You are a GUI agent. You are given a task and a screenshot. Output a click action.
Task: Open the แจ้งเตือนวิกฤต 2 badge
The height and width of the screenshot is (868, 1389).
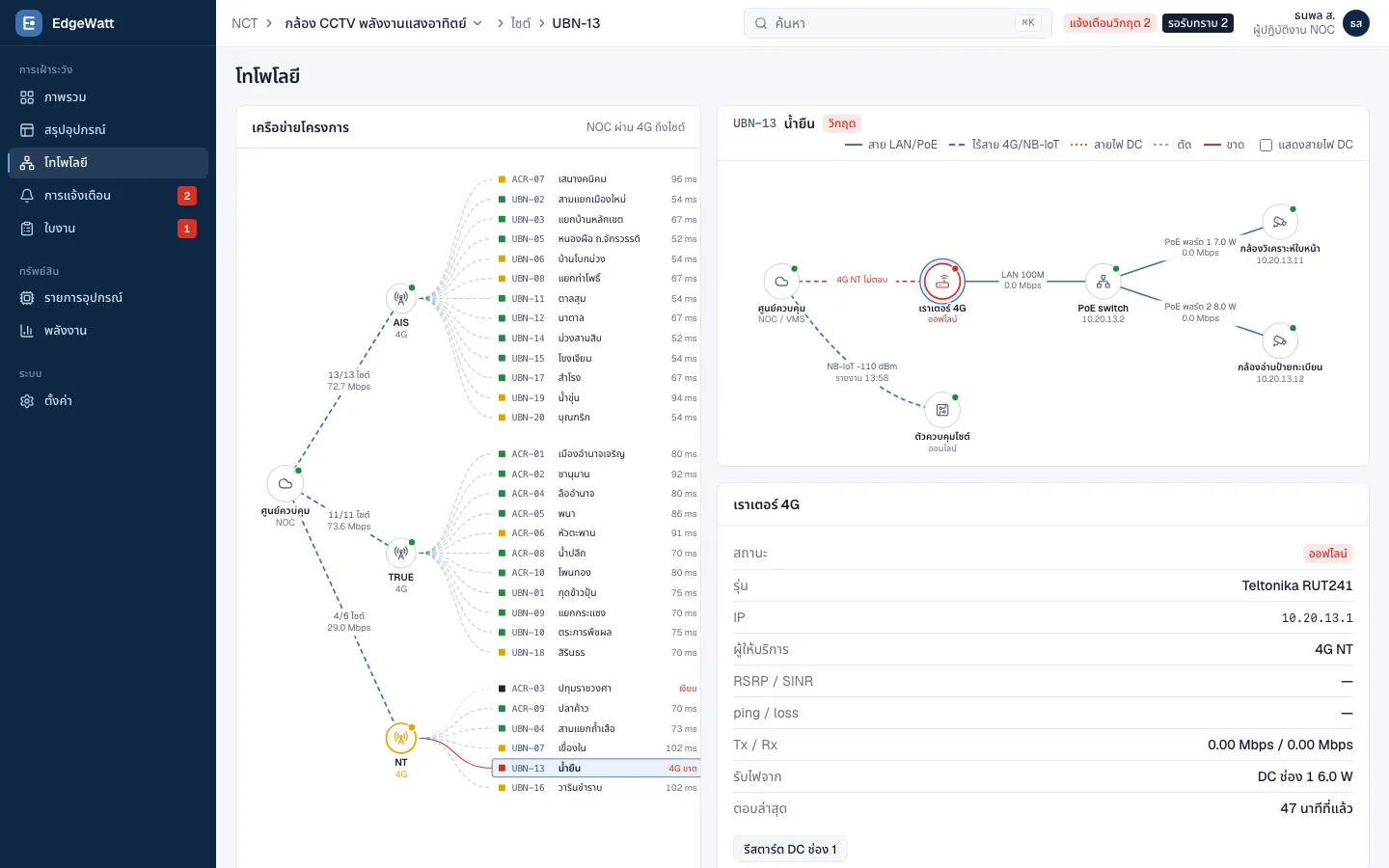pos(1109,23)
